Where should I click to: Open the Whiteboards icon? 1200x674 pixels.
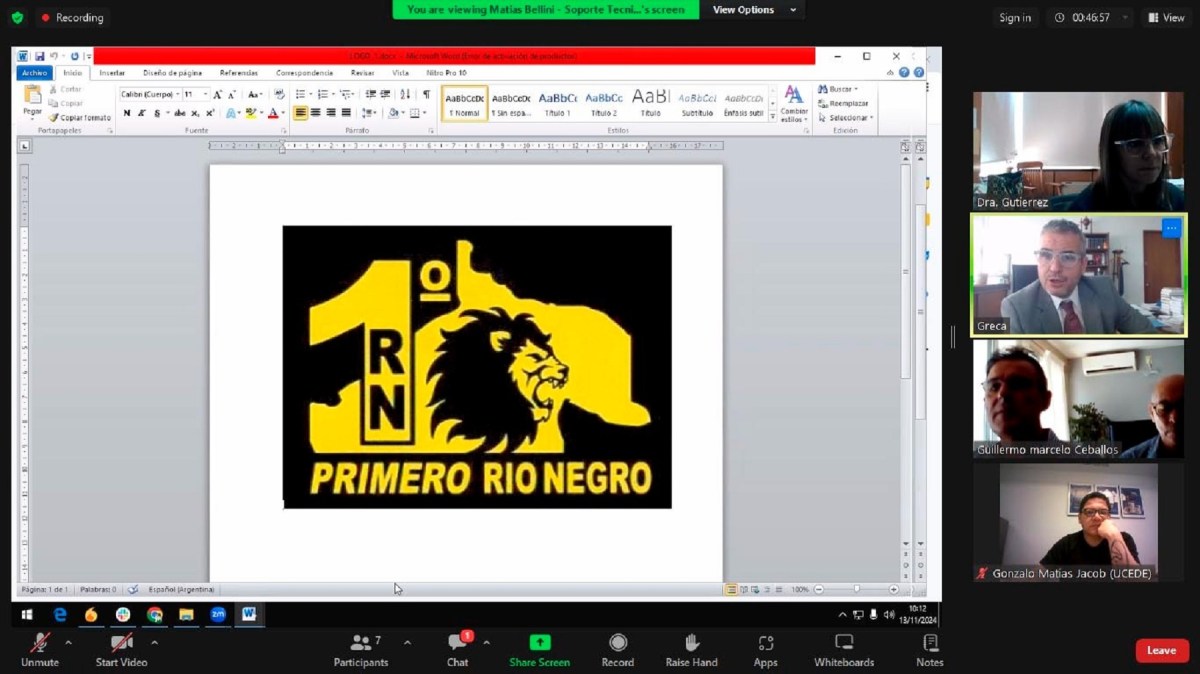tap(844, 643)
